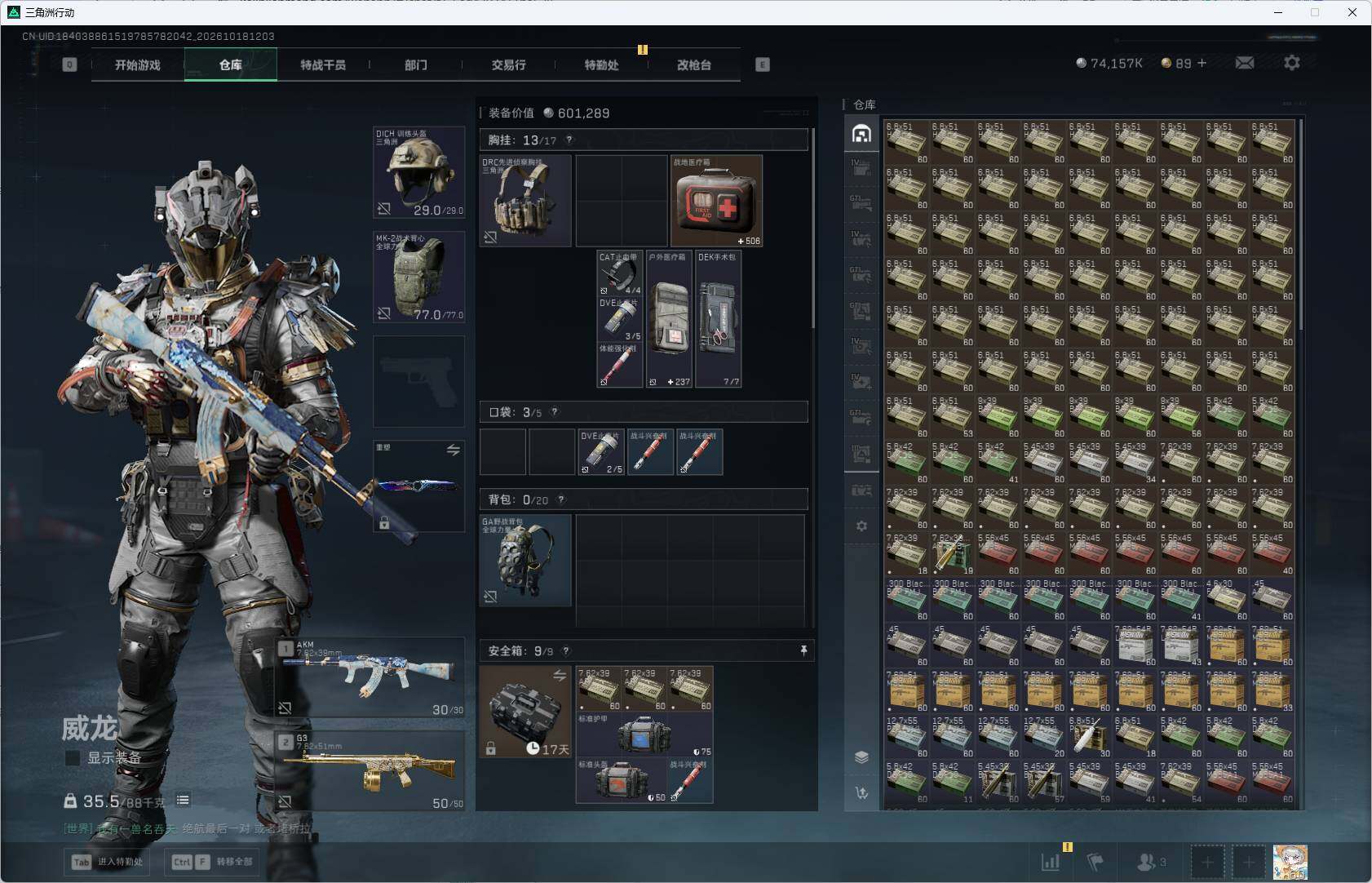Viewport: 1372px width, 883px height.
Task: Toggle the 显示装备 checkbox
Action: (x=73, y=758)
